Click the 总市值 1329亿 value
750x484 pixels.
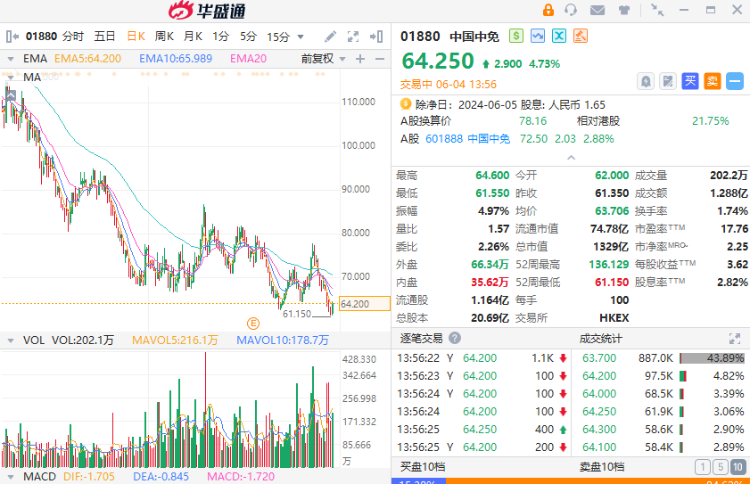pos(611,246)
